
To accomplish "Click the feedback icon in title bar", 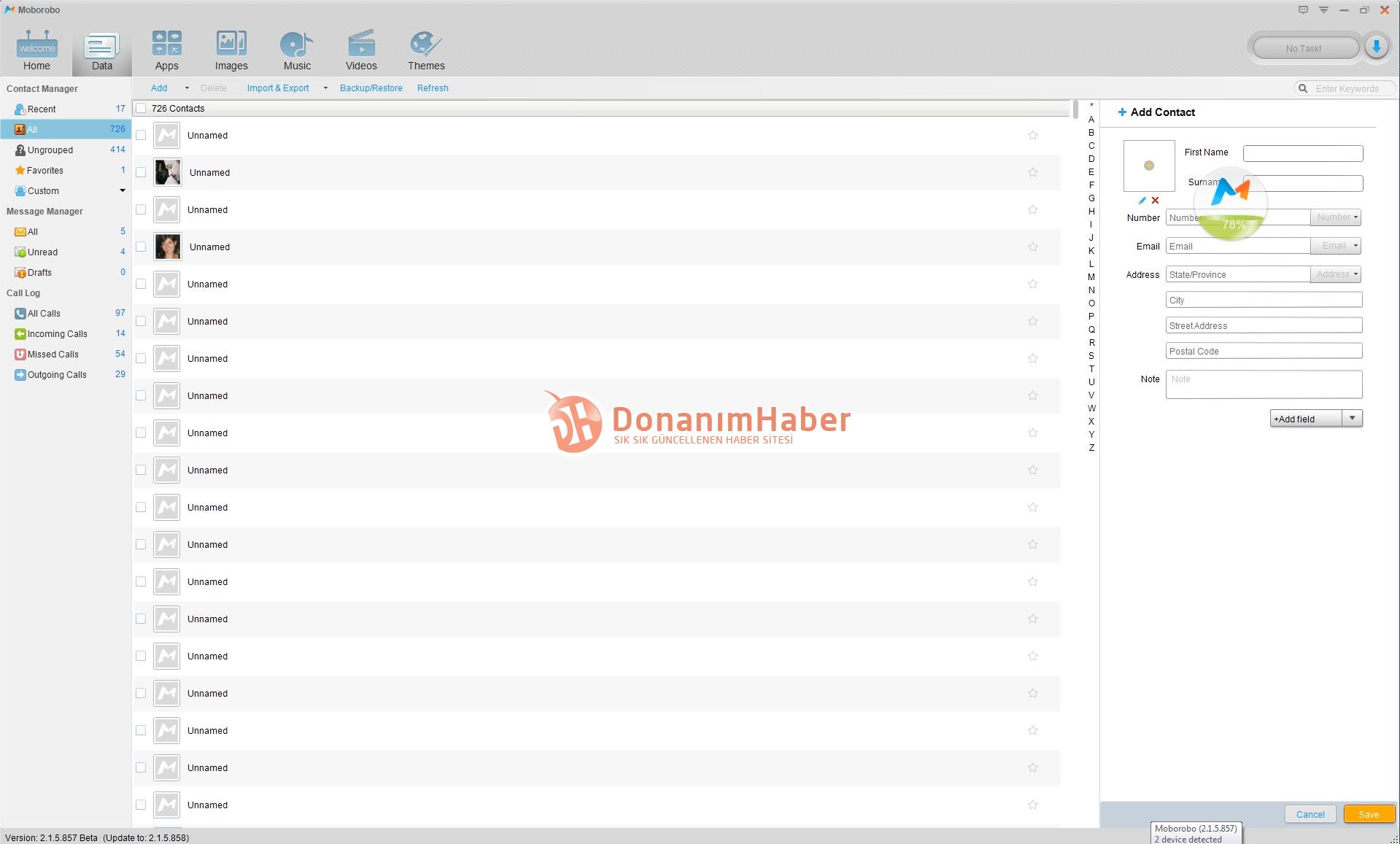I will point(1303,9).
